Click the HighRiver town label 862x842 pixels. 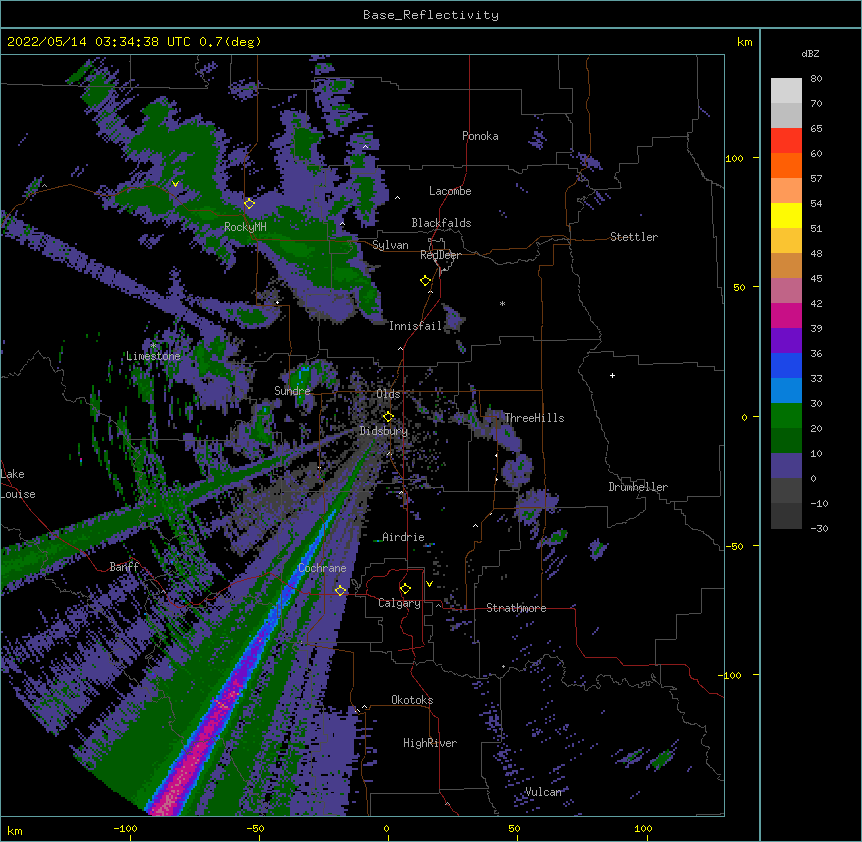(x=430, y=743)
